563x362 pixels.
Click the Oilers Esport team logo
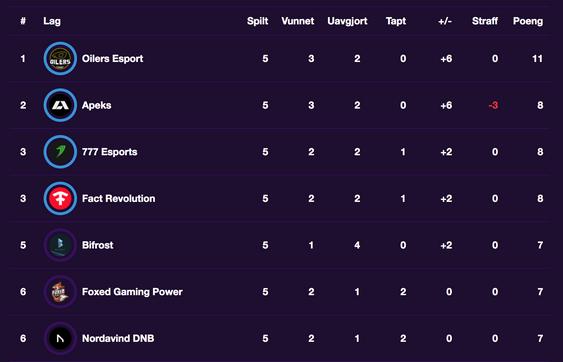click(x=60, y=59)
